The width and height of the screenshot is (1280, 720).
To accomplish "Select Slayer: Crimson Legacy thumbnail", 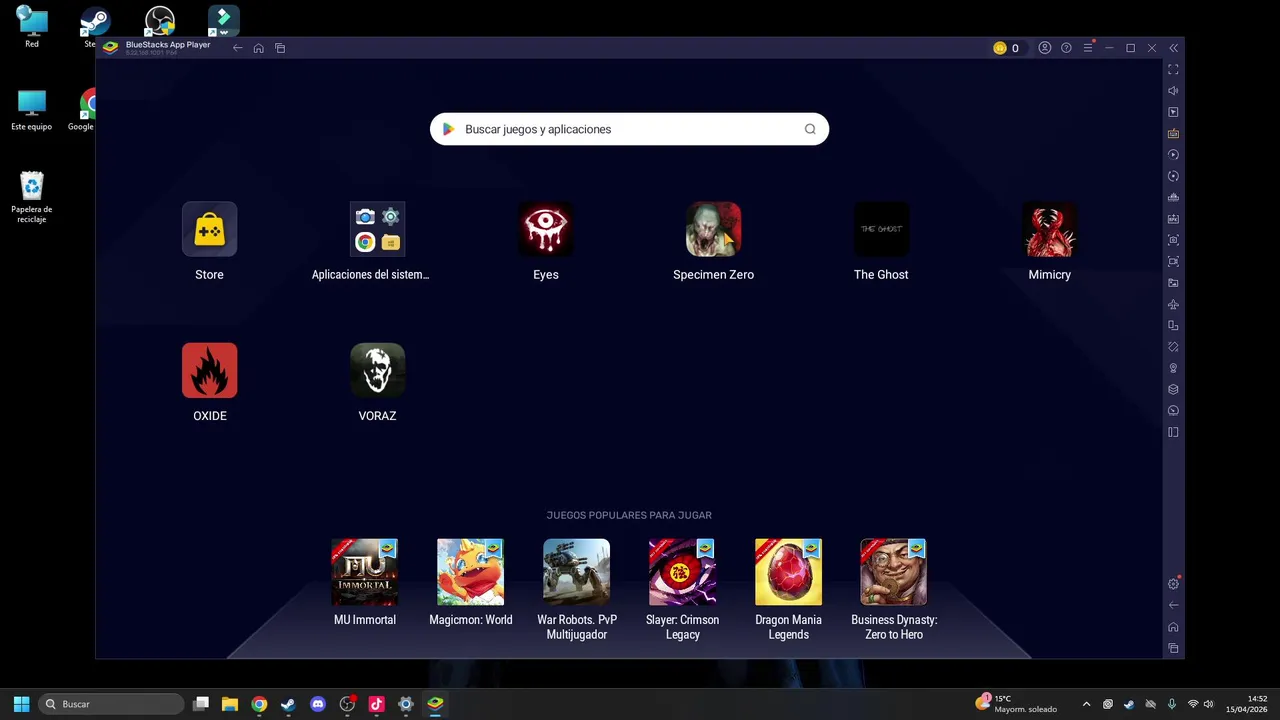I will 682,572.
